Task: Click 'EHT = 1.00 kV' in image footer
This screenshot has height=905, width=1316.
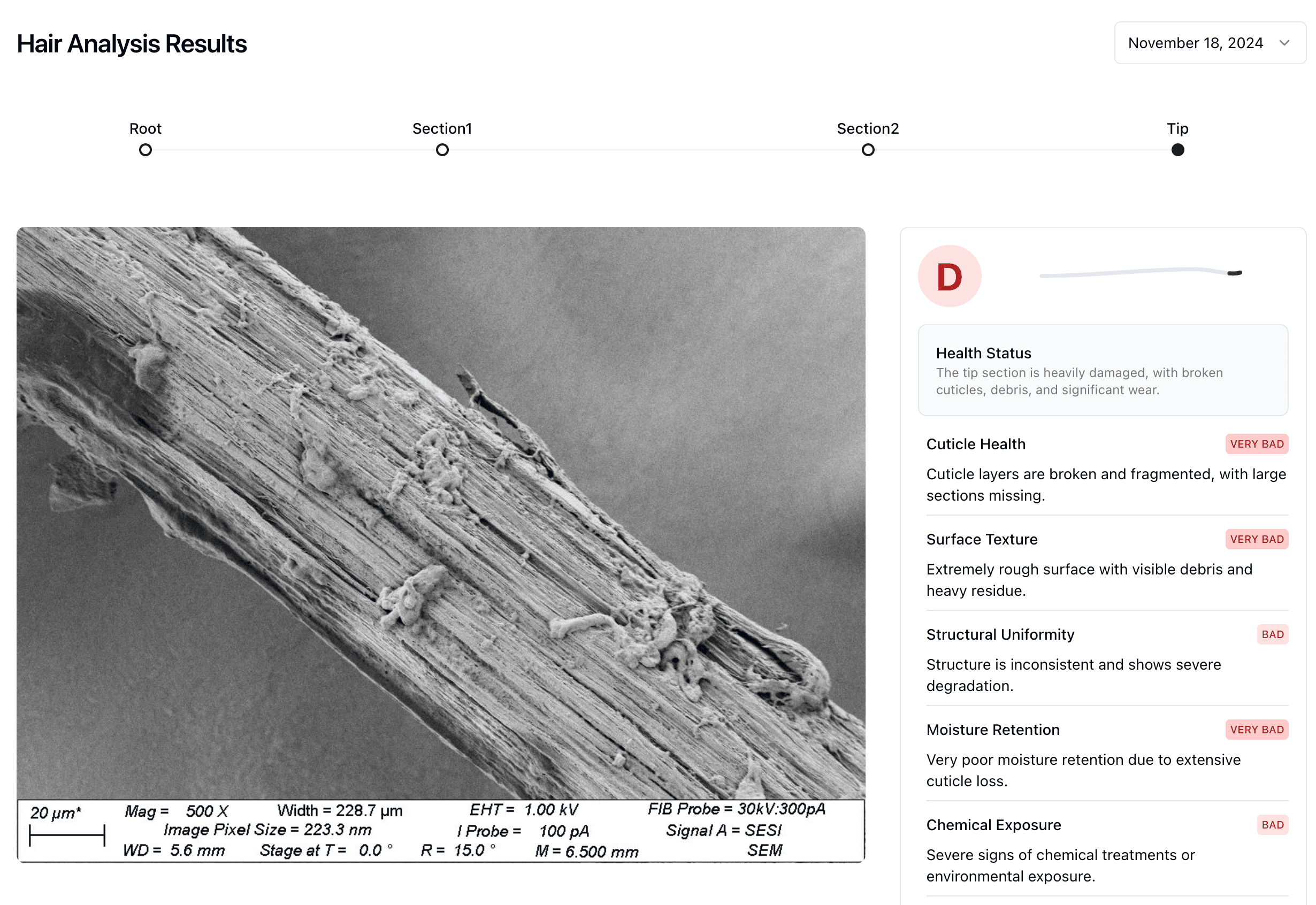Action: 523,810
